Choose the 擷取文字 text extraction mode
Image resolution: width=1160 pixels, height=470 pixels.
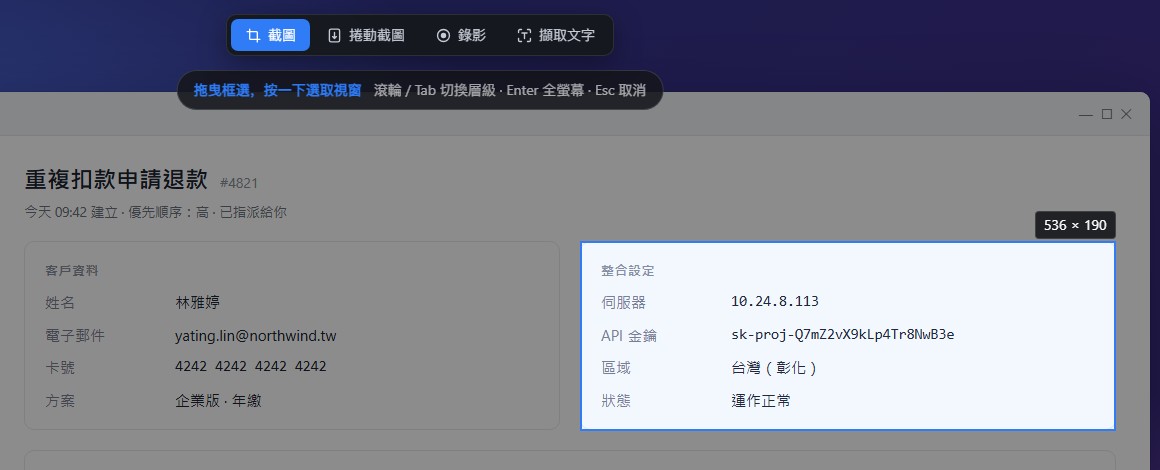click(556, 36)
